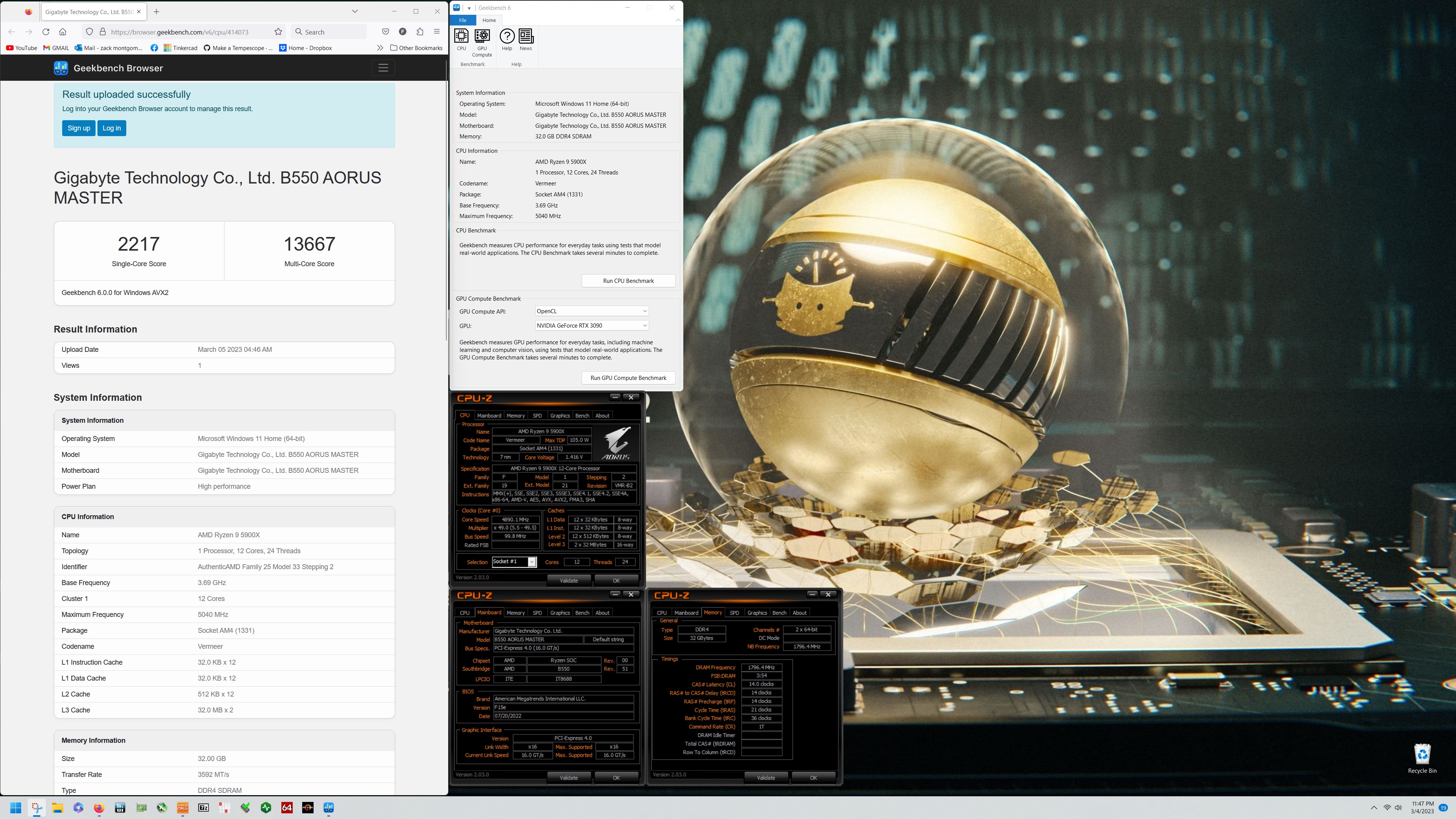Collapse the Geekbench ribbon chevron

point(678,20)
